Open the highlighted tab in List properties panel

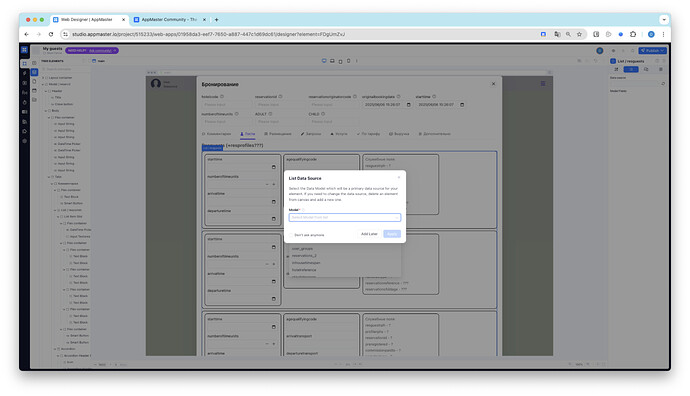coord(631,70)
